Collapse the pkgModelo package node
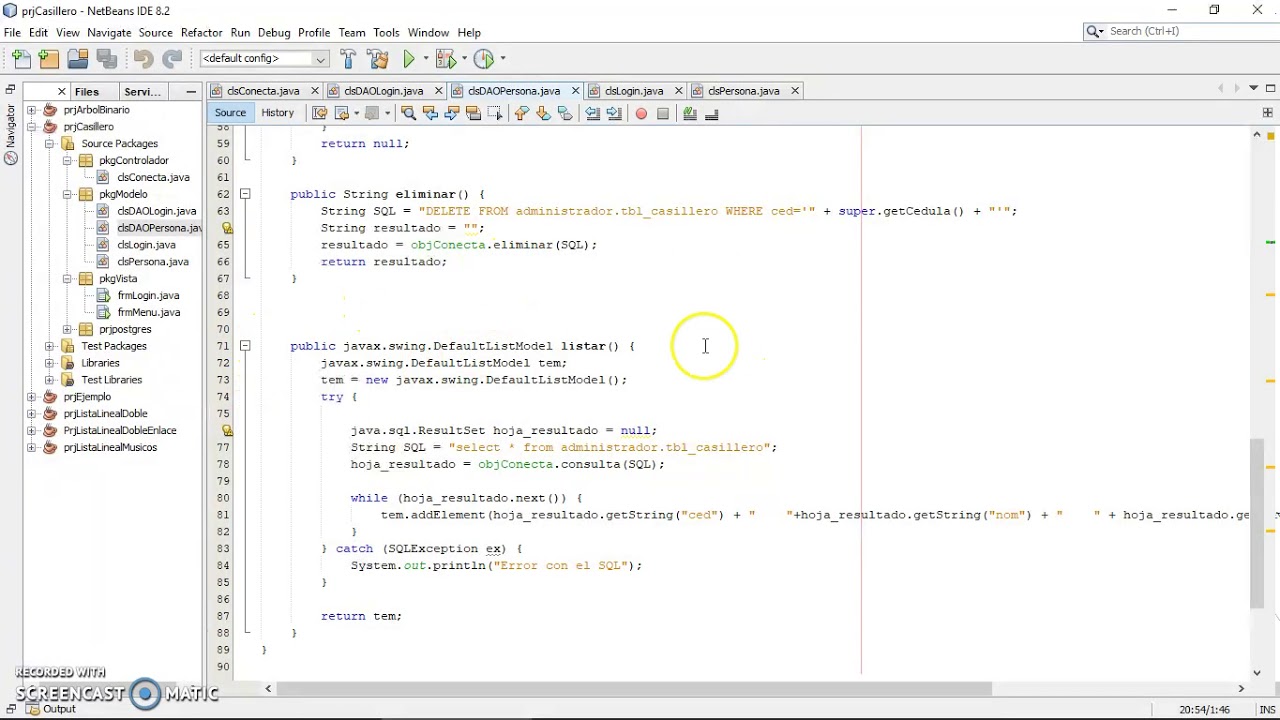Screen dimensions: 1280x720 tap(67, 194)
